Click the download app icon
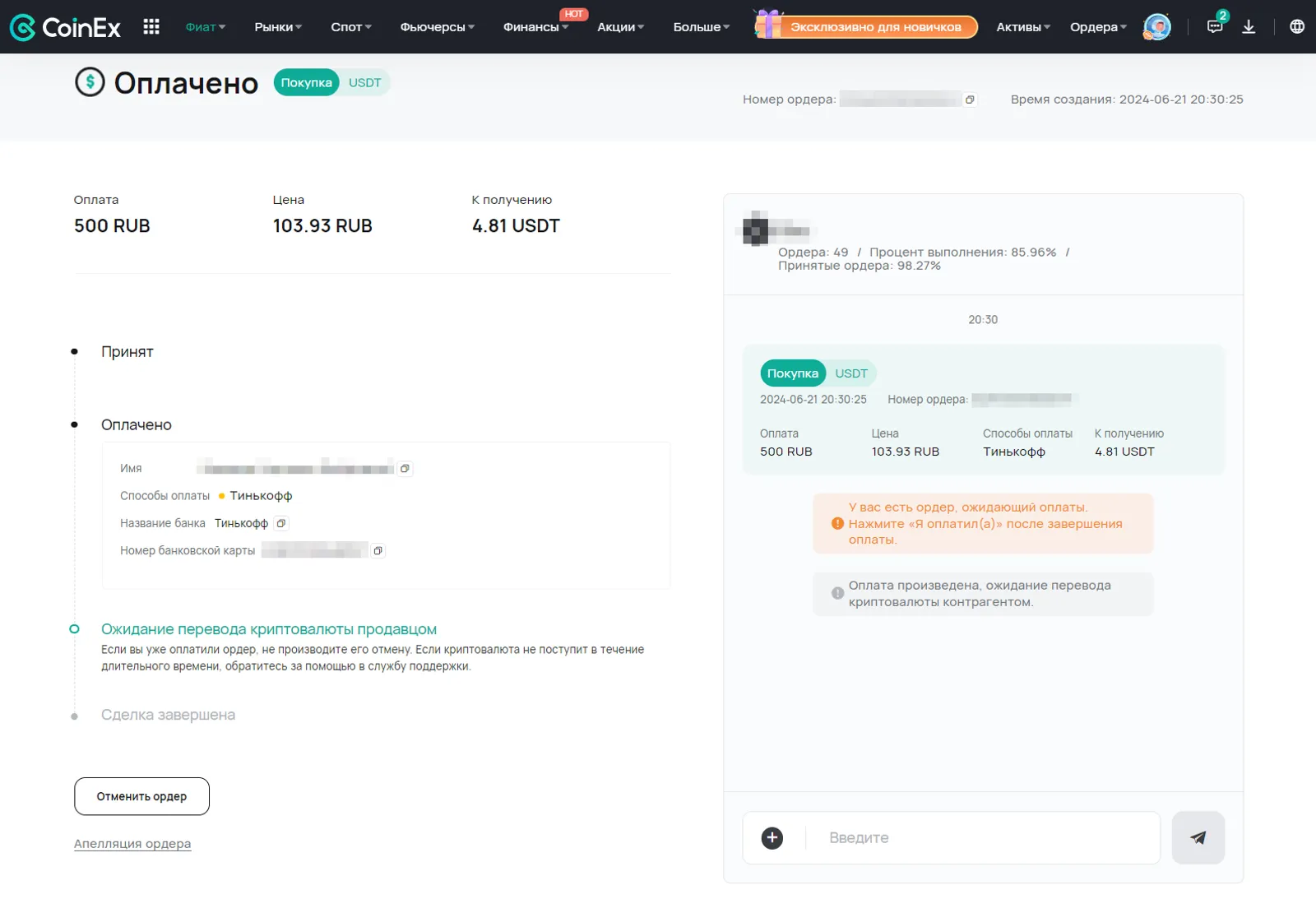The height and width of the screenshot is (899, 1316). click(1249, 27)
